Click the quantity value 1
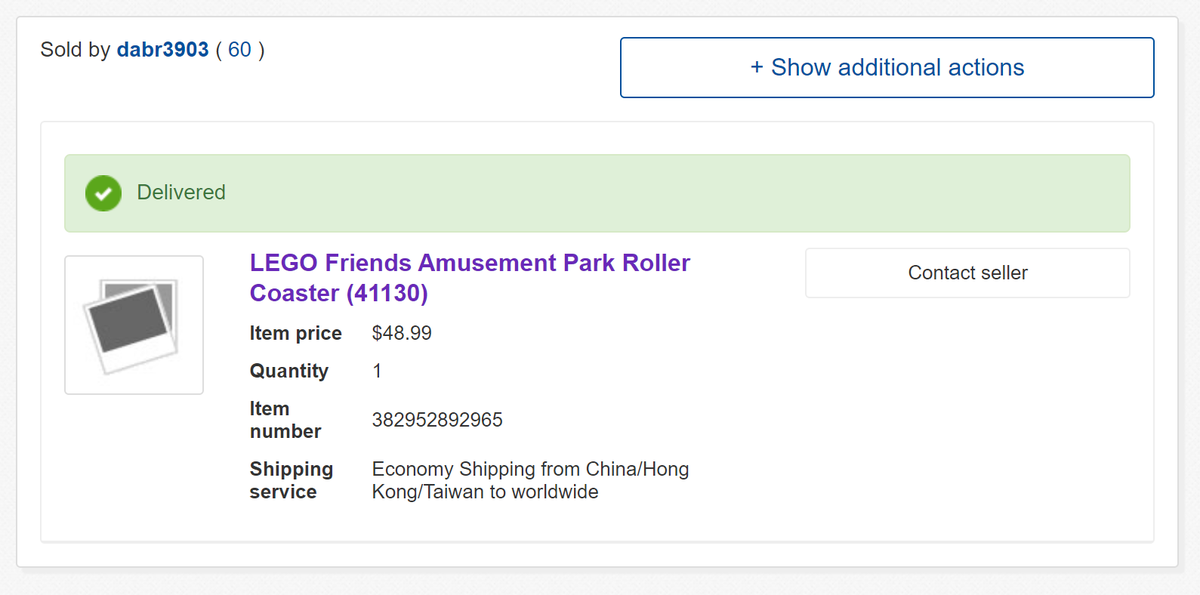Screen dimensions: 1200x595 377,371
